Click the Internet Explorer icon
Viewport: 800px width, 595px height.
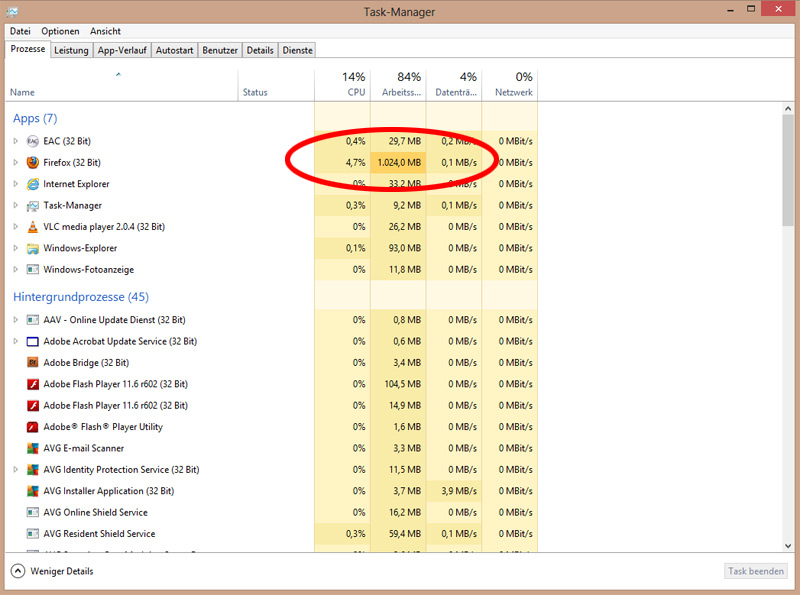33,184
